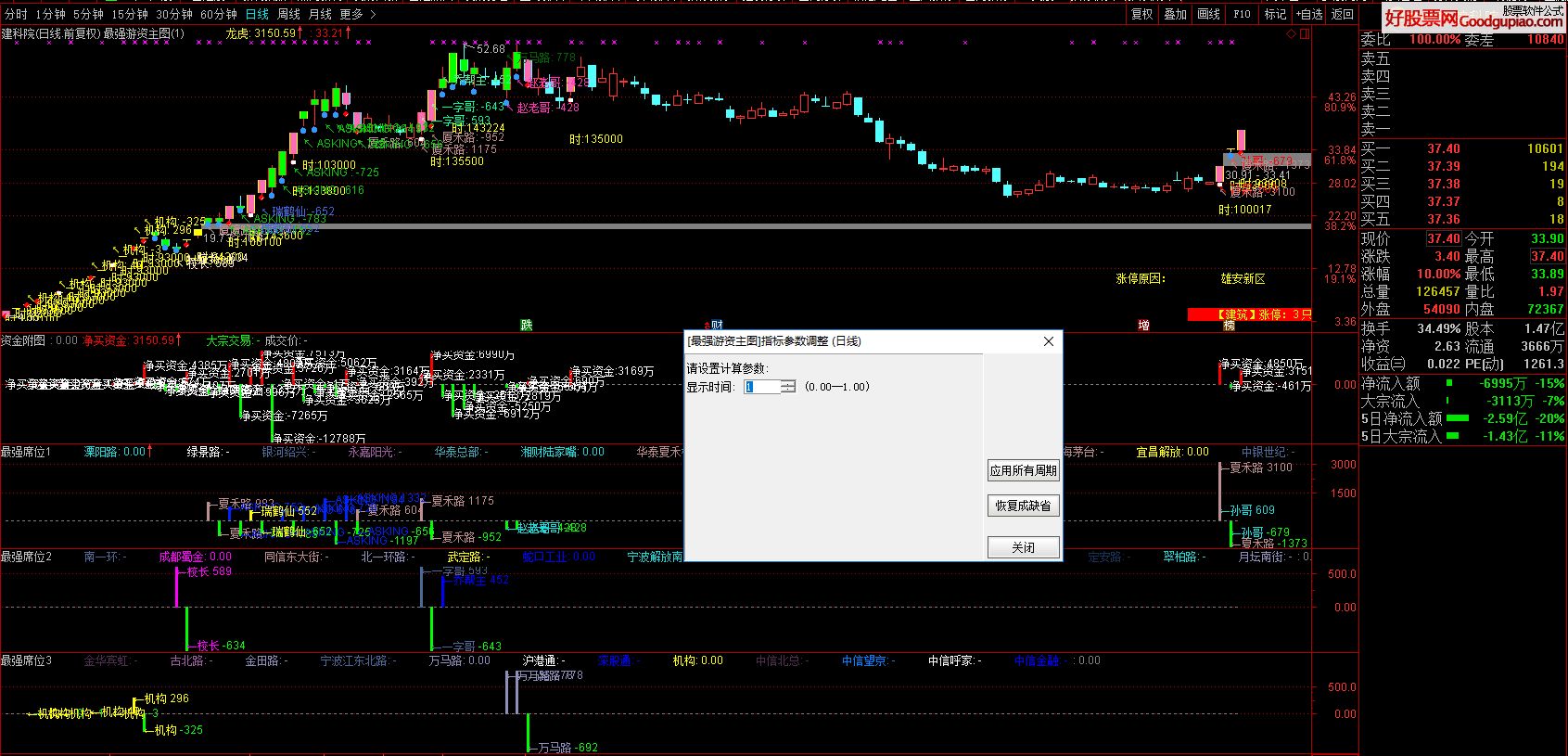The height and width of the screenshot is (756, 1568).
Task: Click the green bar beside 5日净流入额
Action: coord(1458,418)
